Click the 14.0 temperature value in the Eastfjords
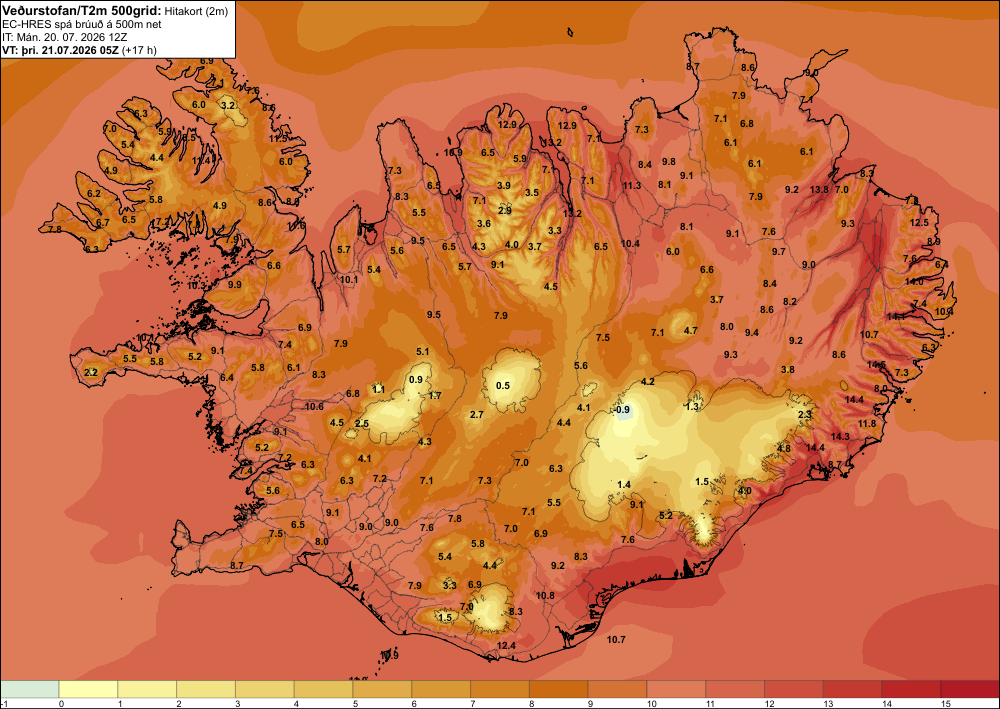The height and width of the screenshot is (709, 1000). point(914,281)
